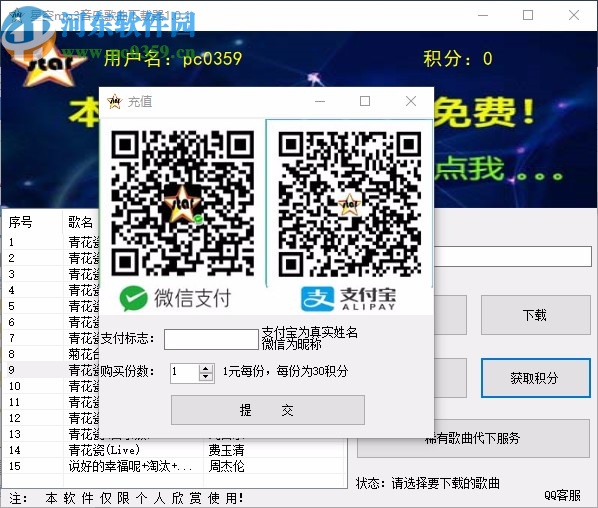This screenshot has height=508, width=598.
Task: Minimize the 充值 dialog
Action: tap(320, 101)
